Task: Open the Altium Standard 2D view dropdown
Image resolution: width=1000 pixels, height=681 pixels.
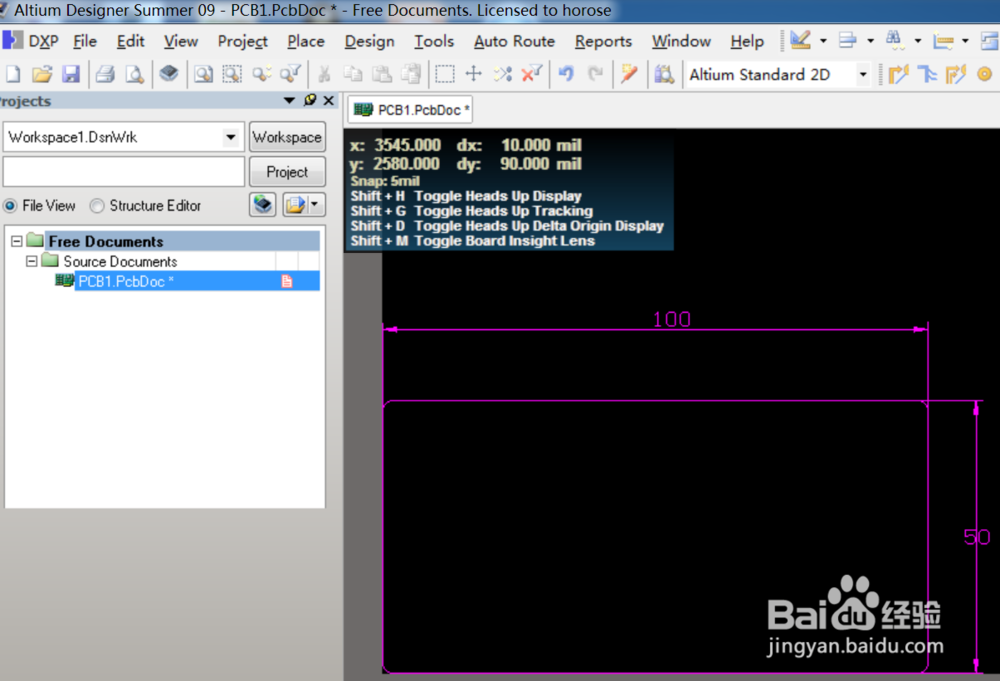Action: 863,75
